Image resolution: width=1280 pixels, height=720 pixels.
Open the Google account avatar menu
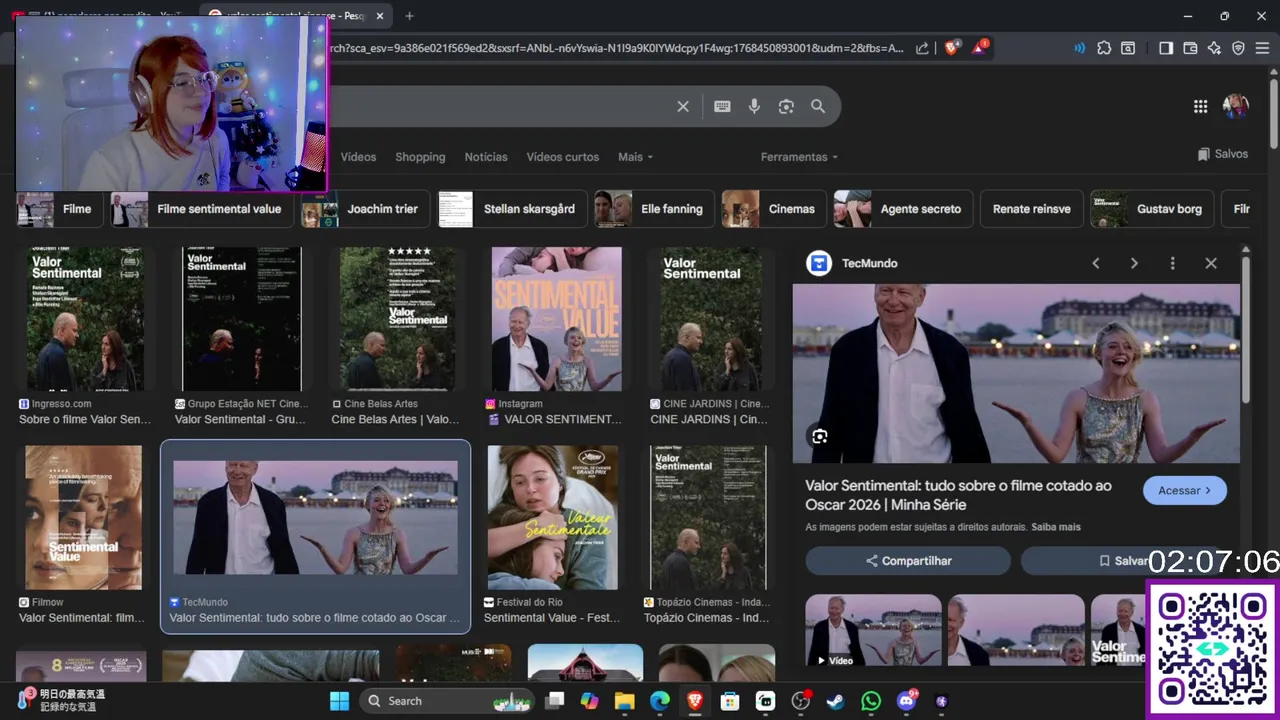point(1236,106)
